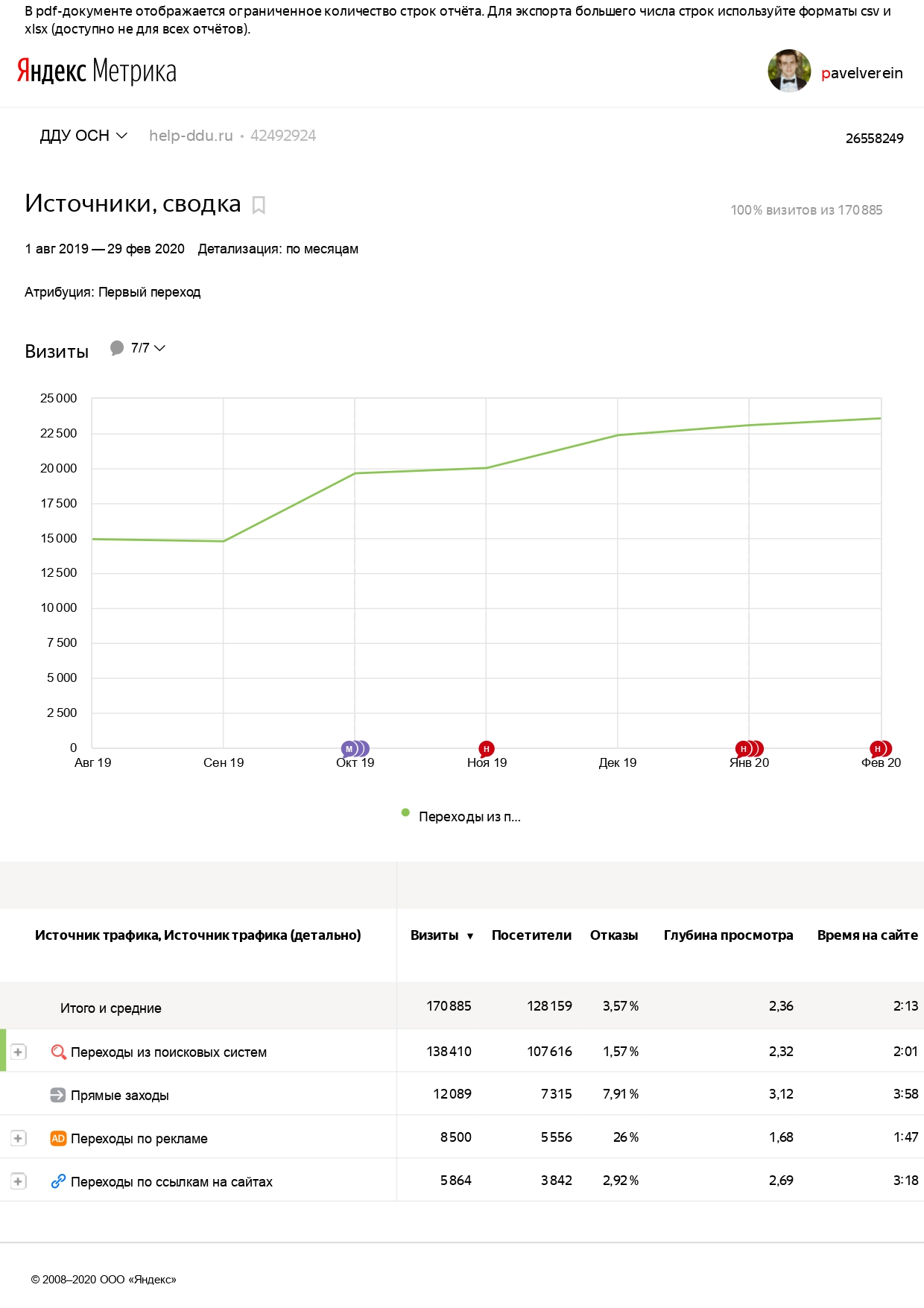The image size is (924, 1308).
Task: Click the date range 1 авг 2019 — 29 фев 2020
Action: pyautogui.click(x=104, y=249)
